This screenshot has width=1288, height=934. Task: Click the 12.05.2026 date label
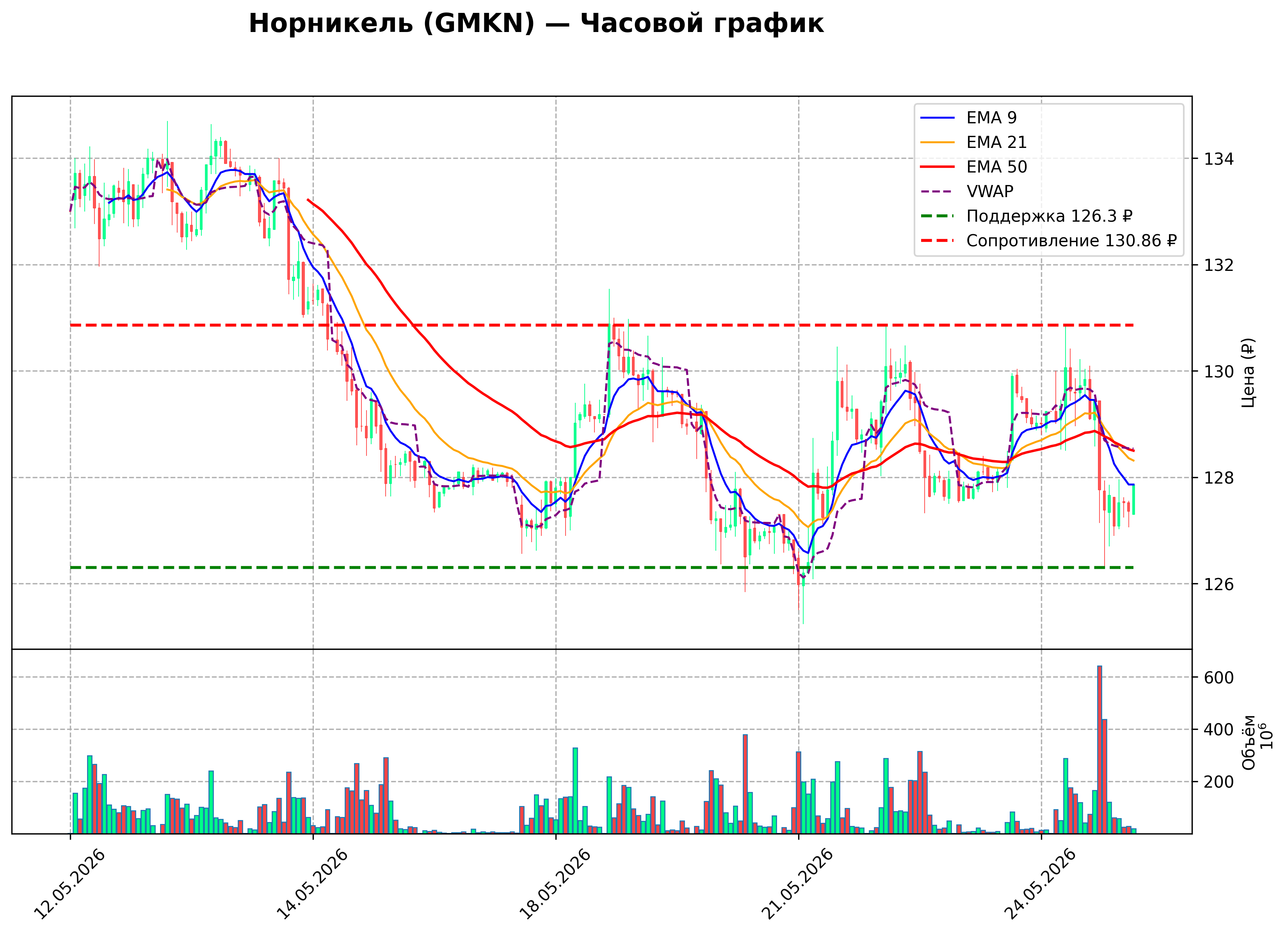(70, 884)
